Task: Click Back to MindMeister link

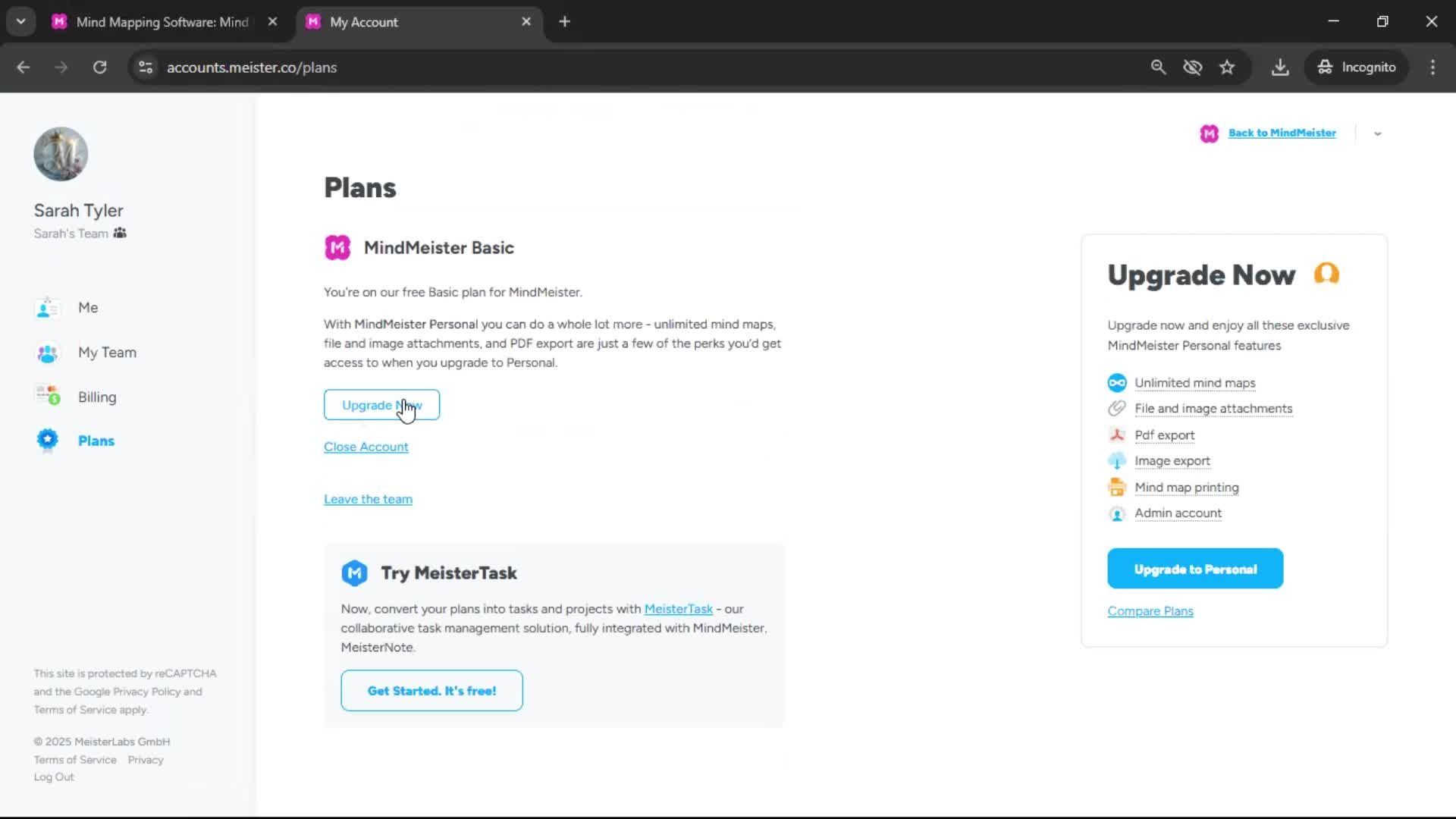Action: coord(1282,133)
